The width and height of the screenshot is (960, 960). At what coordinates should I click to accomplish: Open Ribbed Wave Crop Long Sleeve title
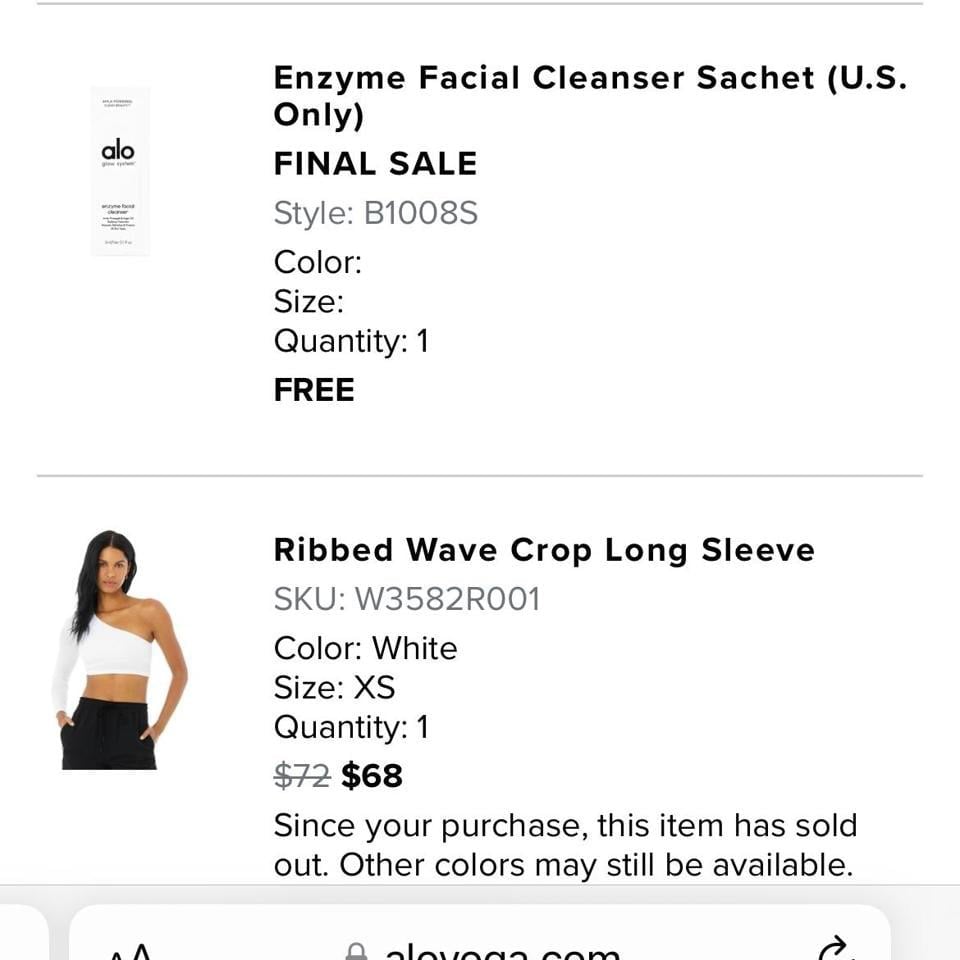click(x=544, y=549)
